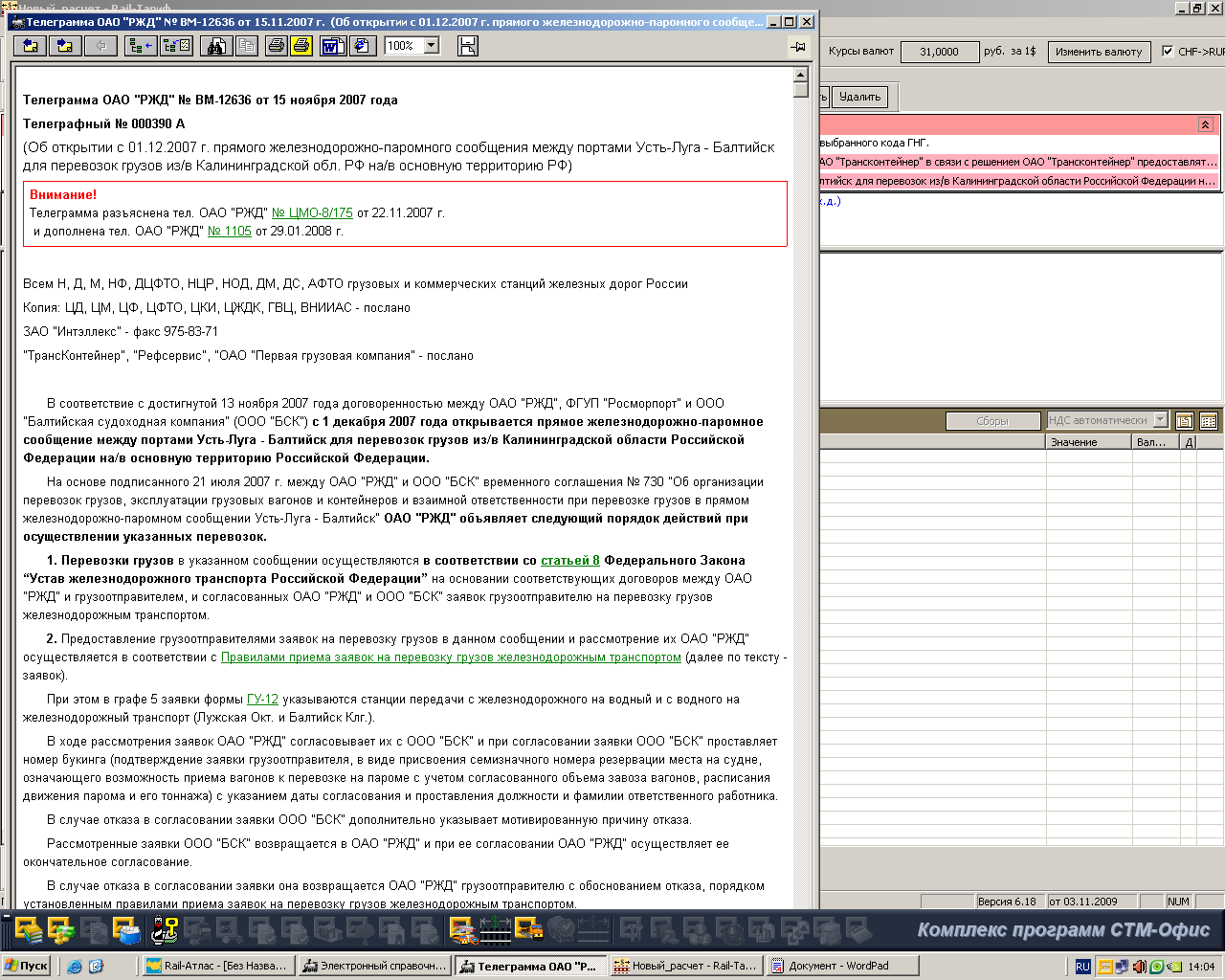Click 'Версия 6.18' in status bar

(1009, 901)
